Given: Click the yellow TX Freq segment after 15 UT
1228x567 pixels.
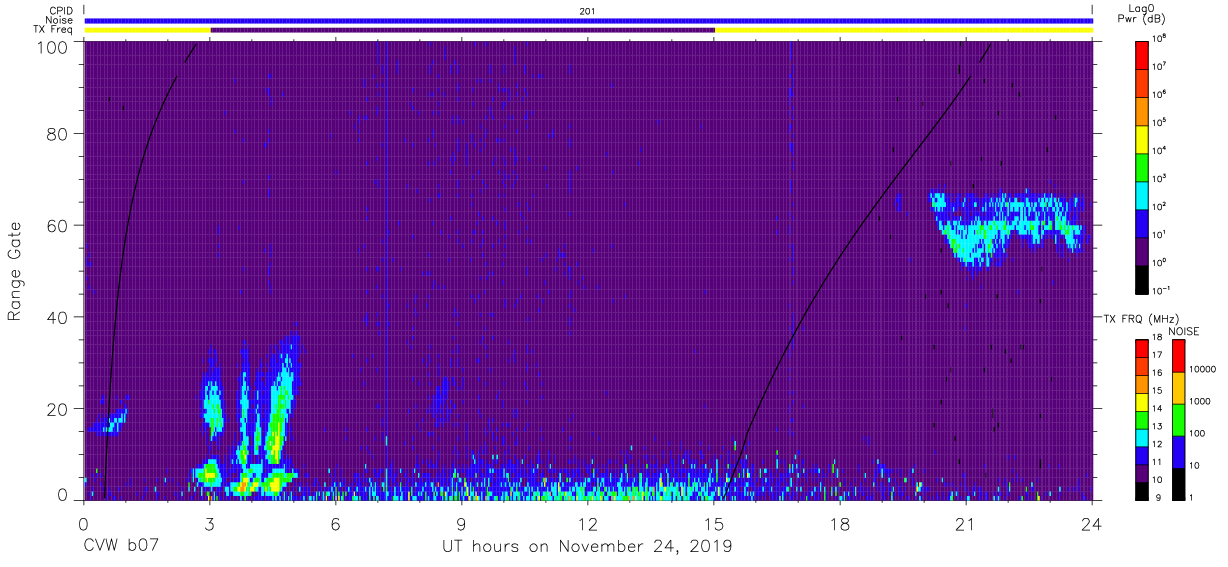Looking at the screenshot, I should (904, 30).
